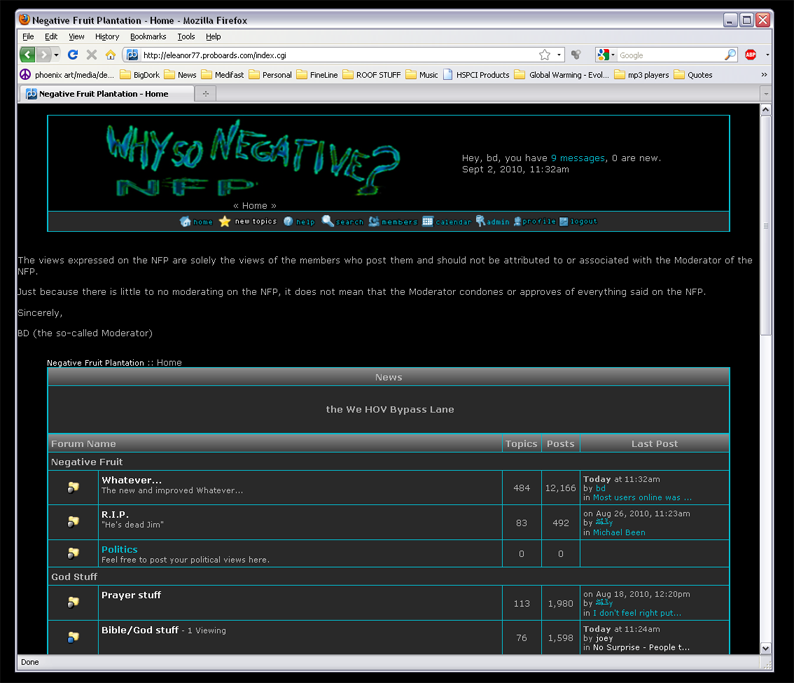Open members list nav link
The width and height of the screenshot is (794, 683).
coord(393,222)
